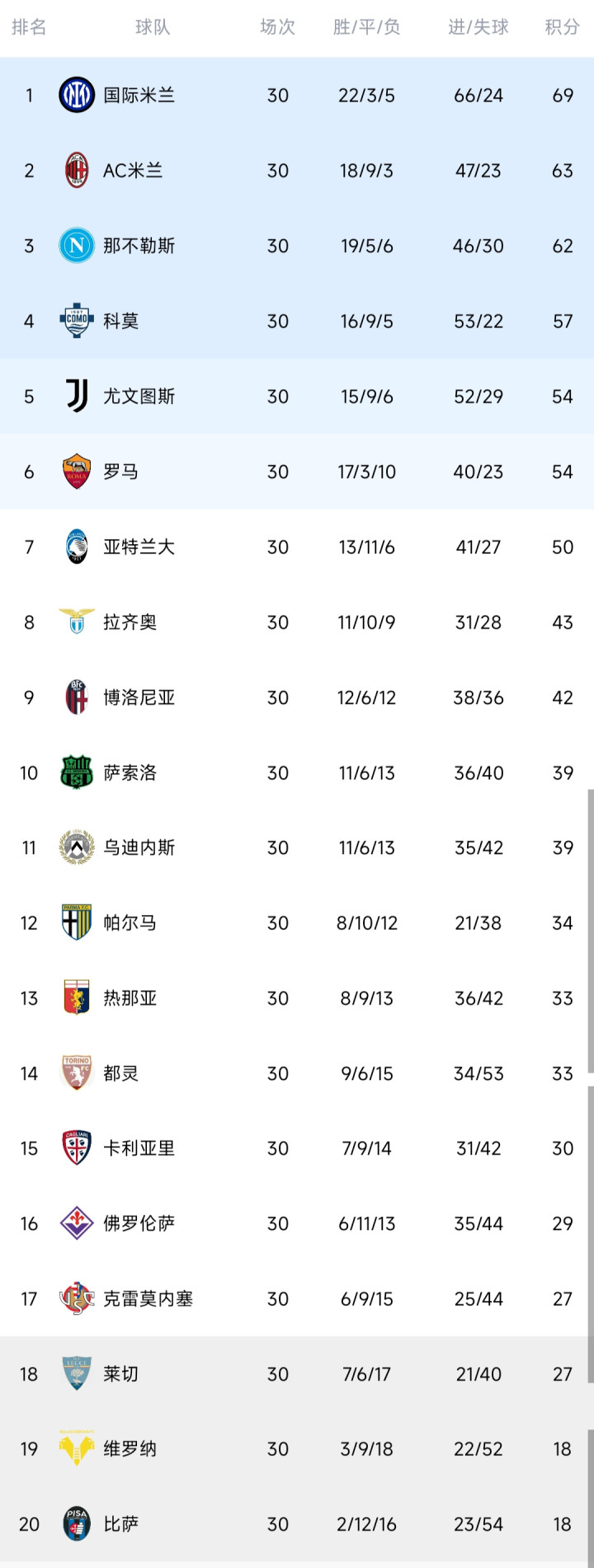Viewport: 594px width, 1568px height.
Task: Click the Roma wolf crest
Action: (x=77, y=472)
